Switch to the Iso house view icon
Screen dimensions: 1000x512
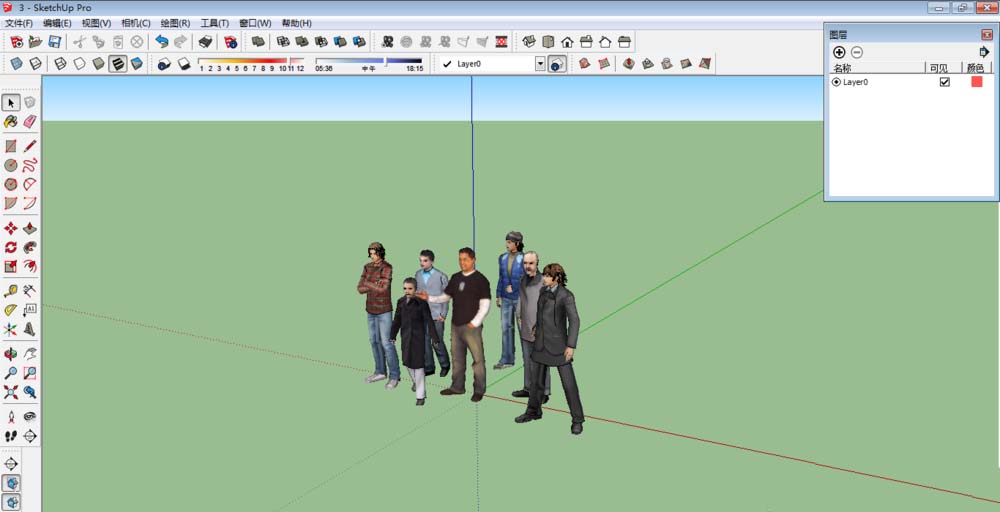(529, 42)
